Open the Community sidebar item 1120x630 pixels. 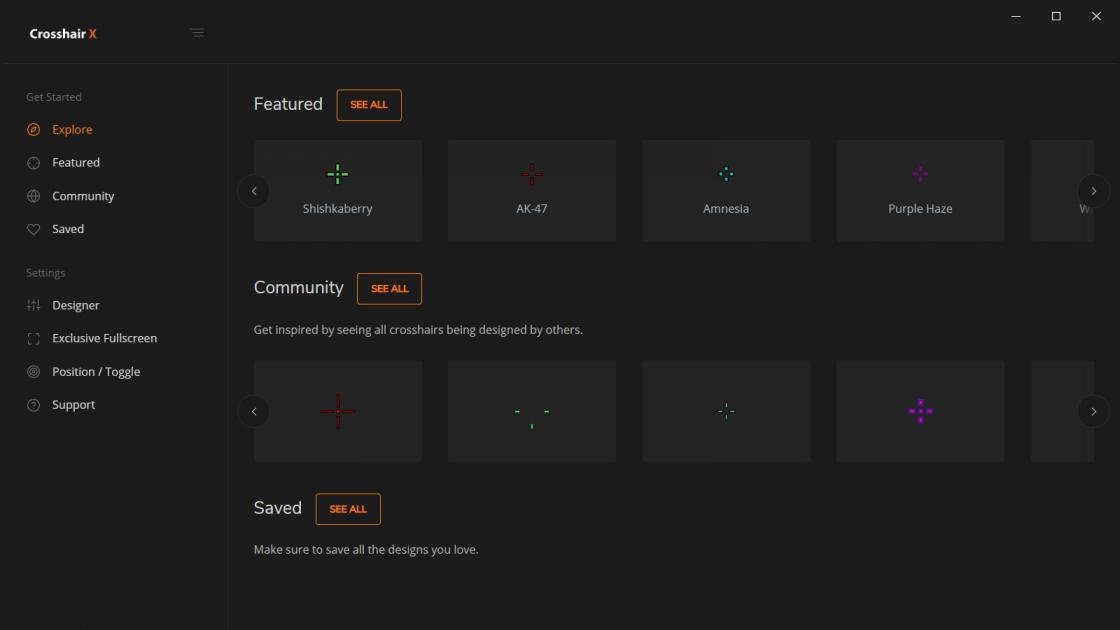tap(83, 196)
